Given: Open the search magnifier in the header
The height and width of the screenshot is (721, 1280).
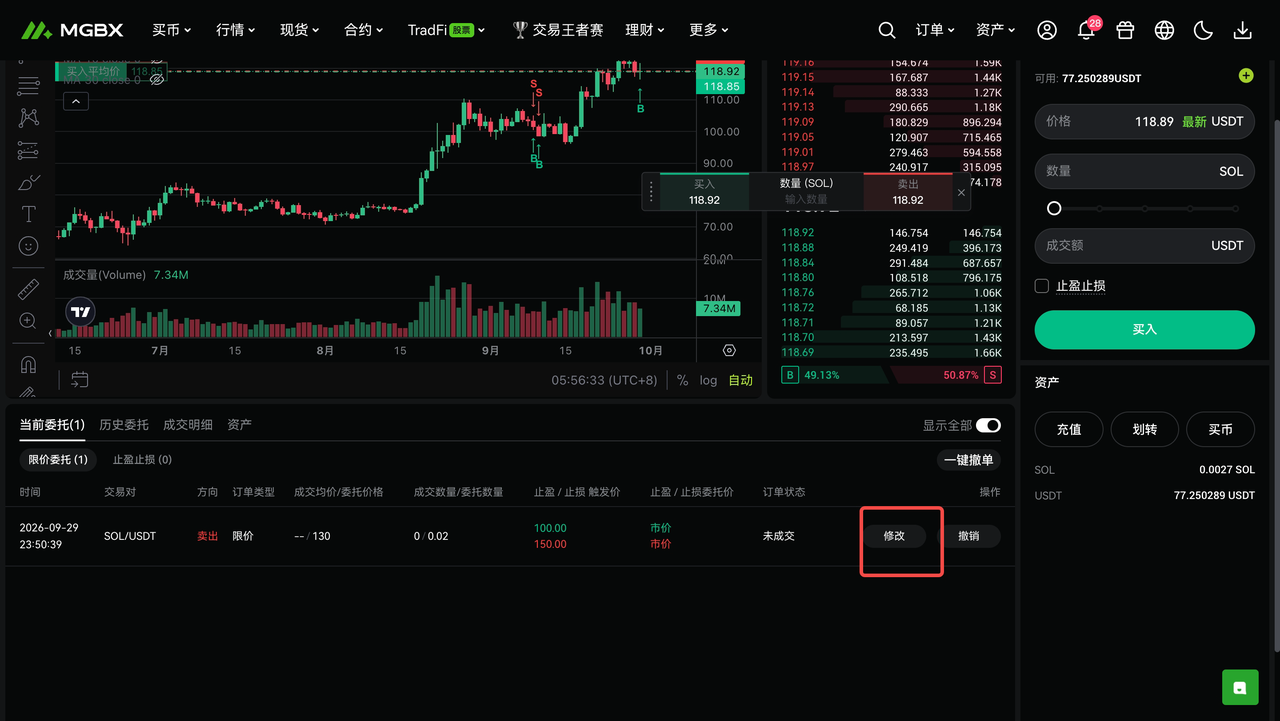Looking at the screenshot, I should coord(887,30).
